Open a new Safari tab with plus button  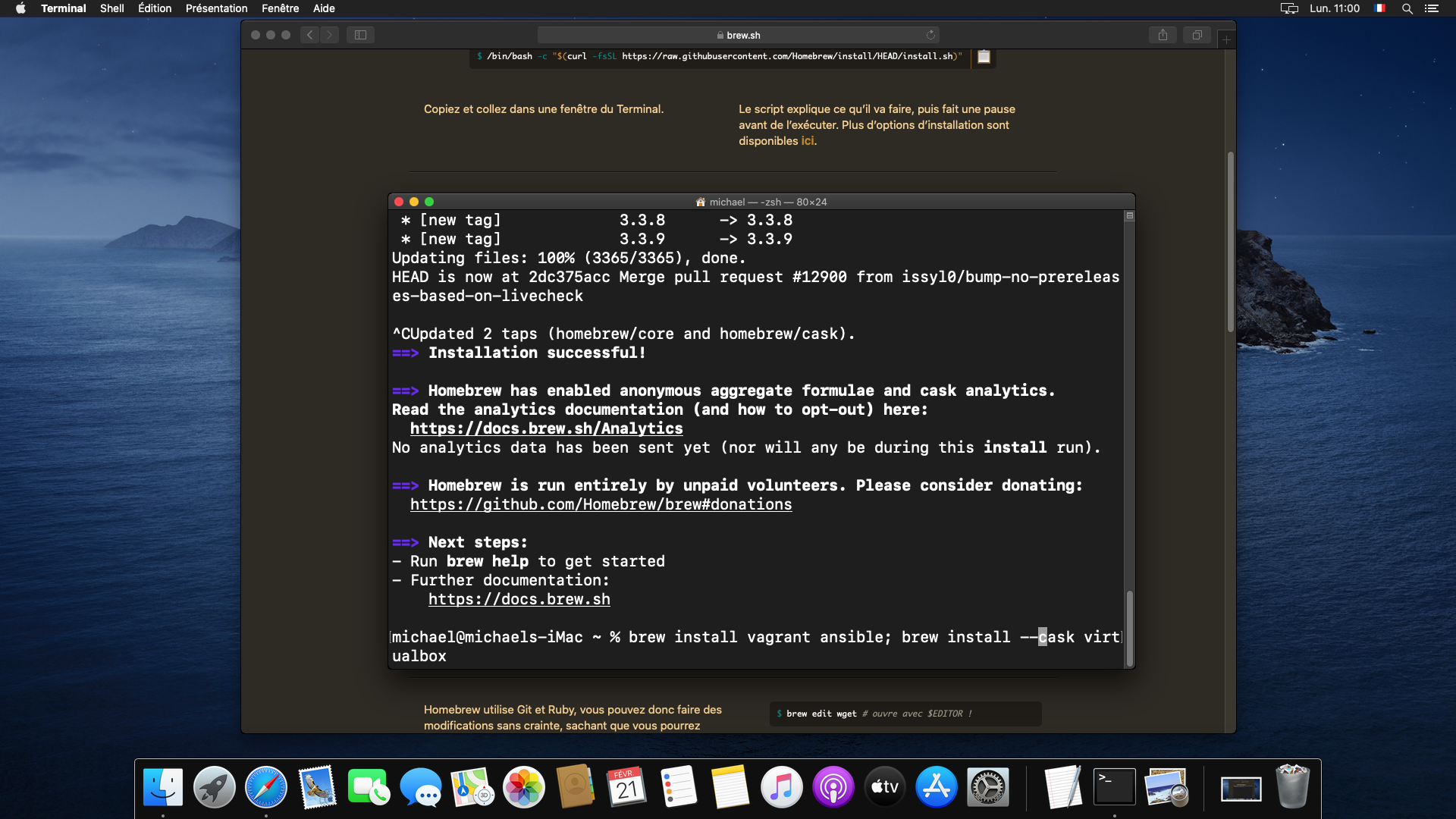(x=1226, y=39)
